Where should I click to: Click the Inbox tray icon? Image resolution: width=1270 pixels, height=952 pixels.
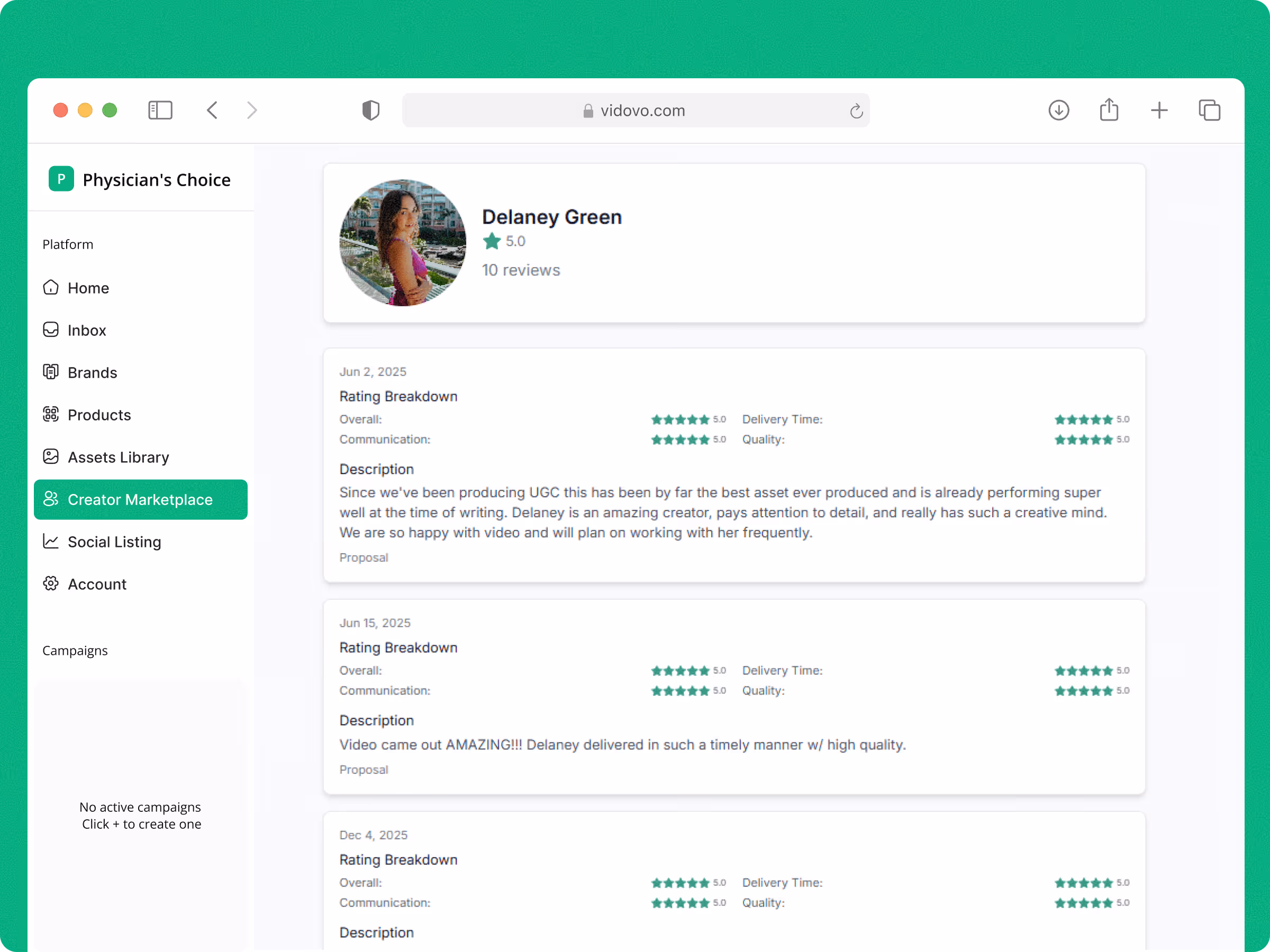click(51, 329)
